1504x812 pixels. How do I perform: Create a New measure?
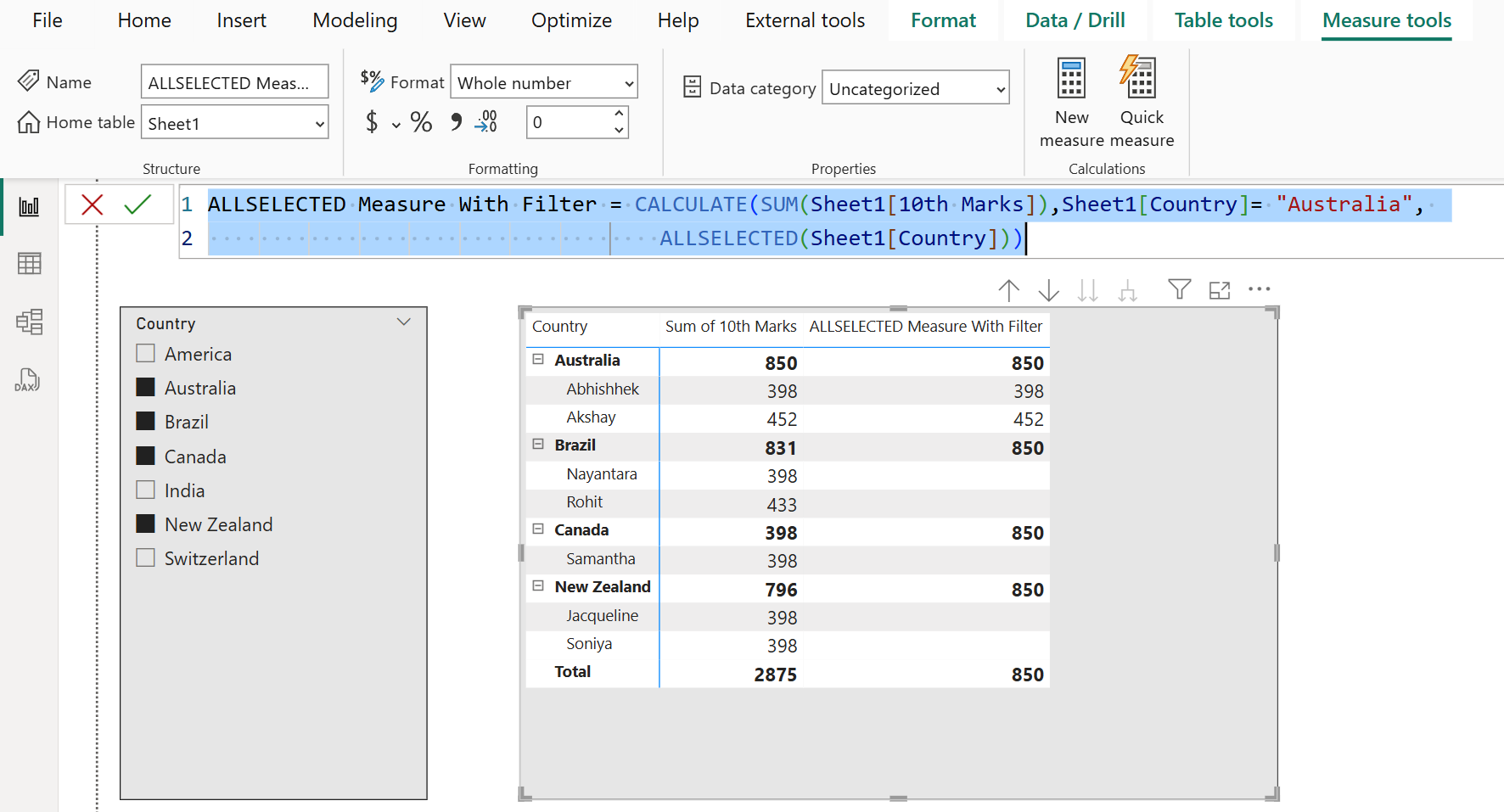[1070, 98]
